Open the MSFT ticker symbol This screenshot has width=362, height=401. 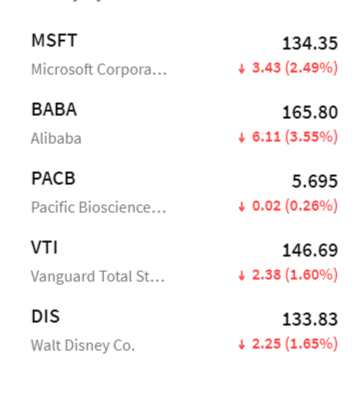click(54, 41)
